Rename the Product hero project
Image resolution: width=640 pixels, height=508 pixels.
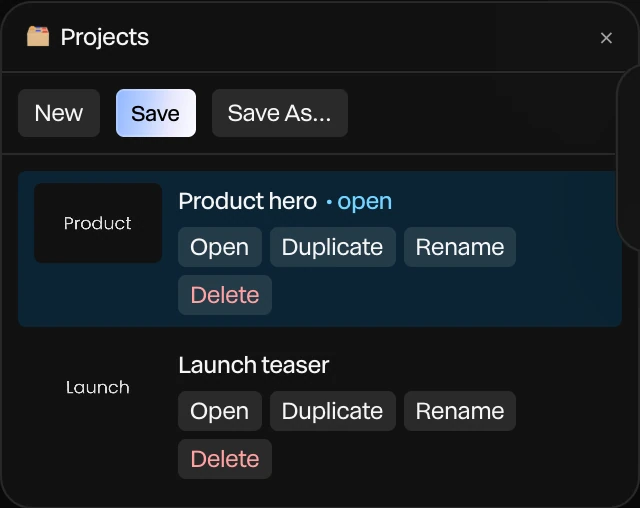460,247
